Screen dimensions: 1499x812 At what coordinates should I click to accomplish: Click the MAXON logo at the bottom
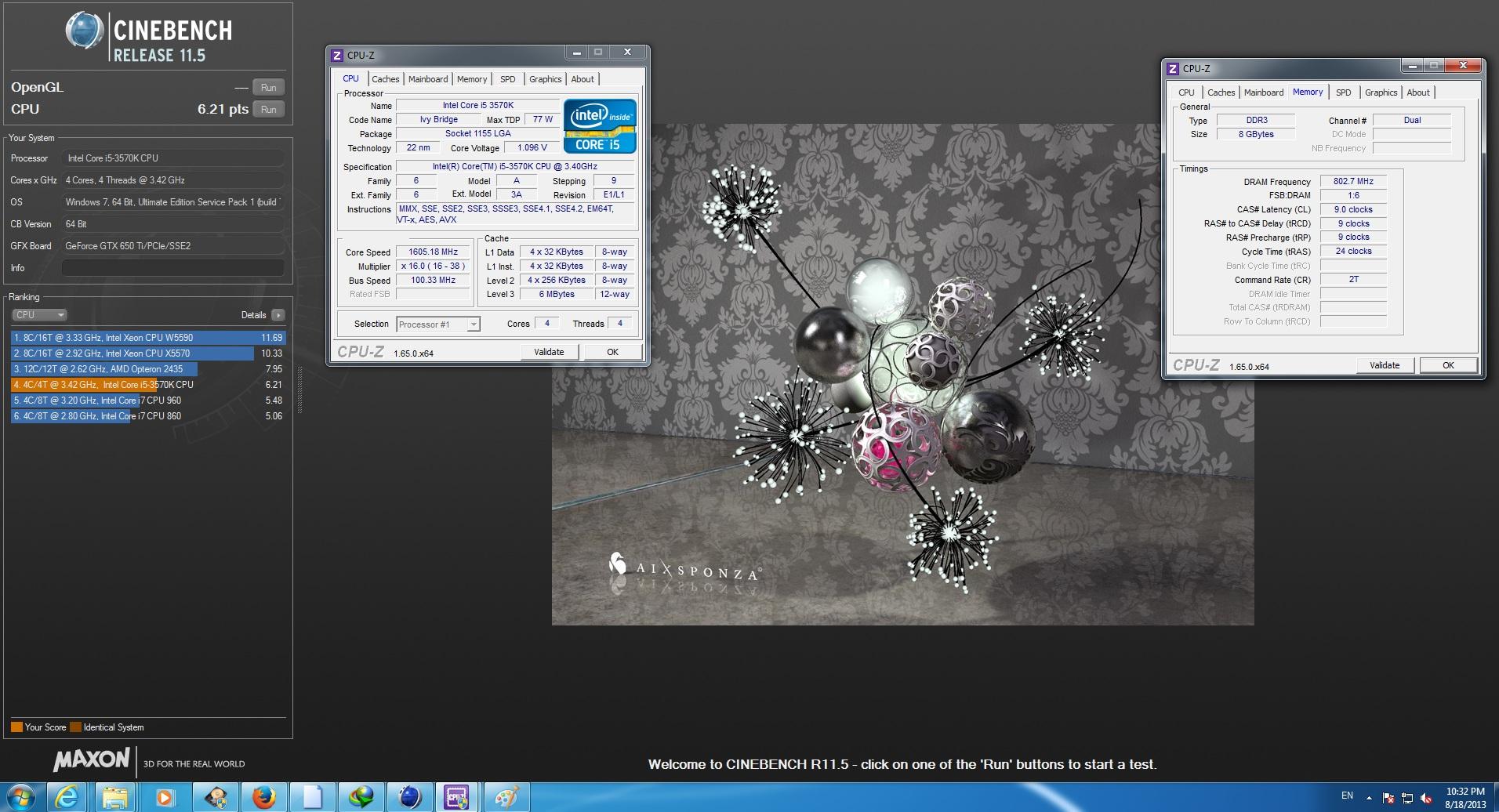[92, 760]
